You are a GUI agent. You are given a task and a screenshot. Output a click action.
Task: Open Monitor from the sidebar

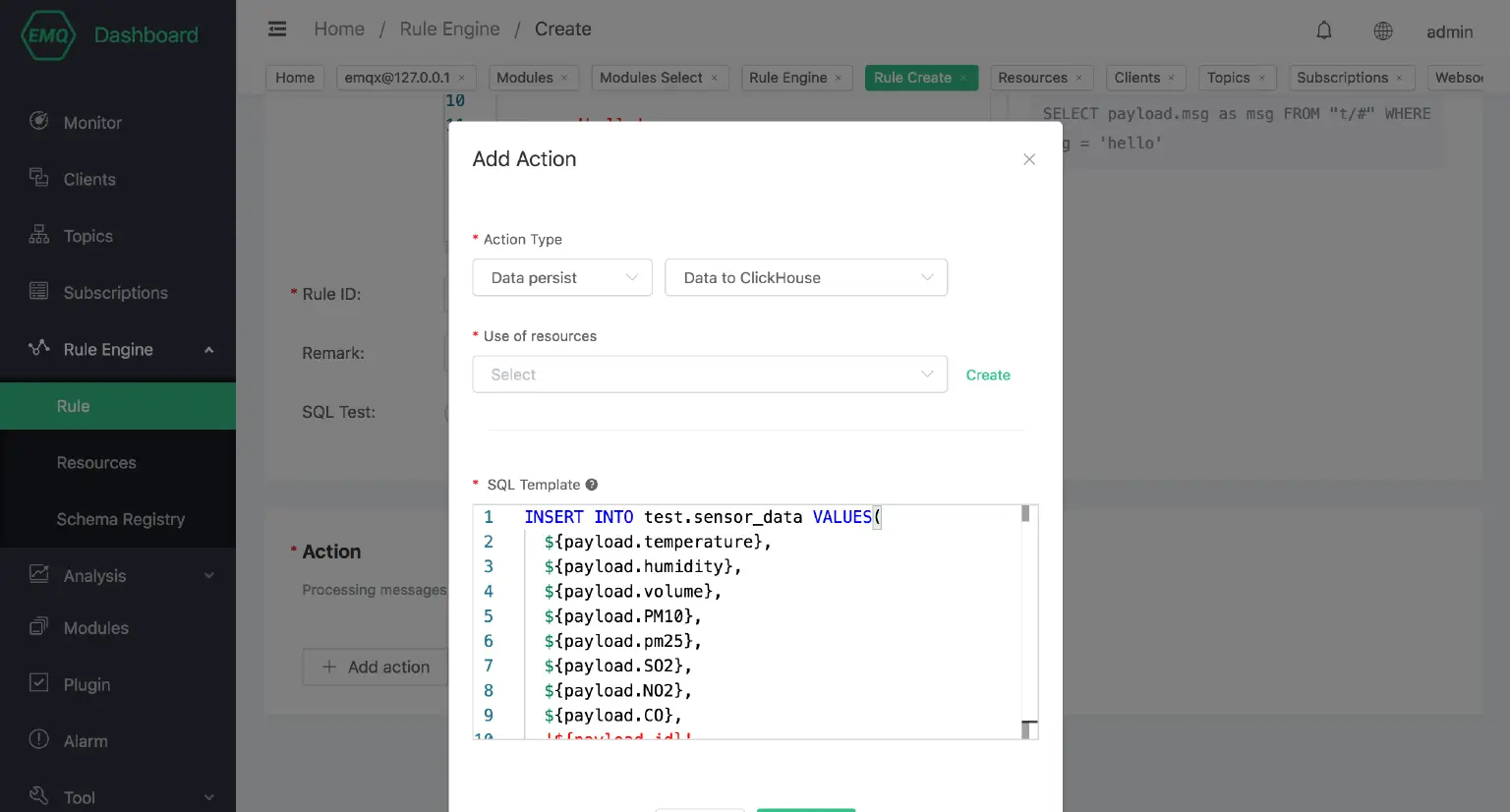92,123
